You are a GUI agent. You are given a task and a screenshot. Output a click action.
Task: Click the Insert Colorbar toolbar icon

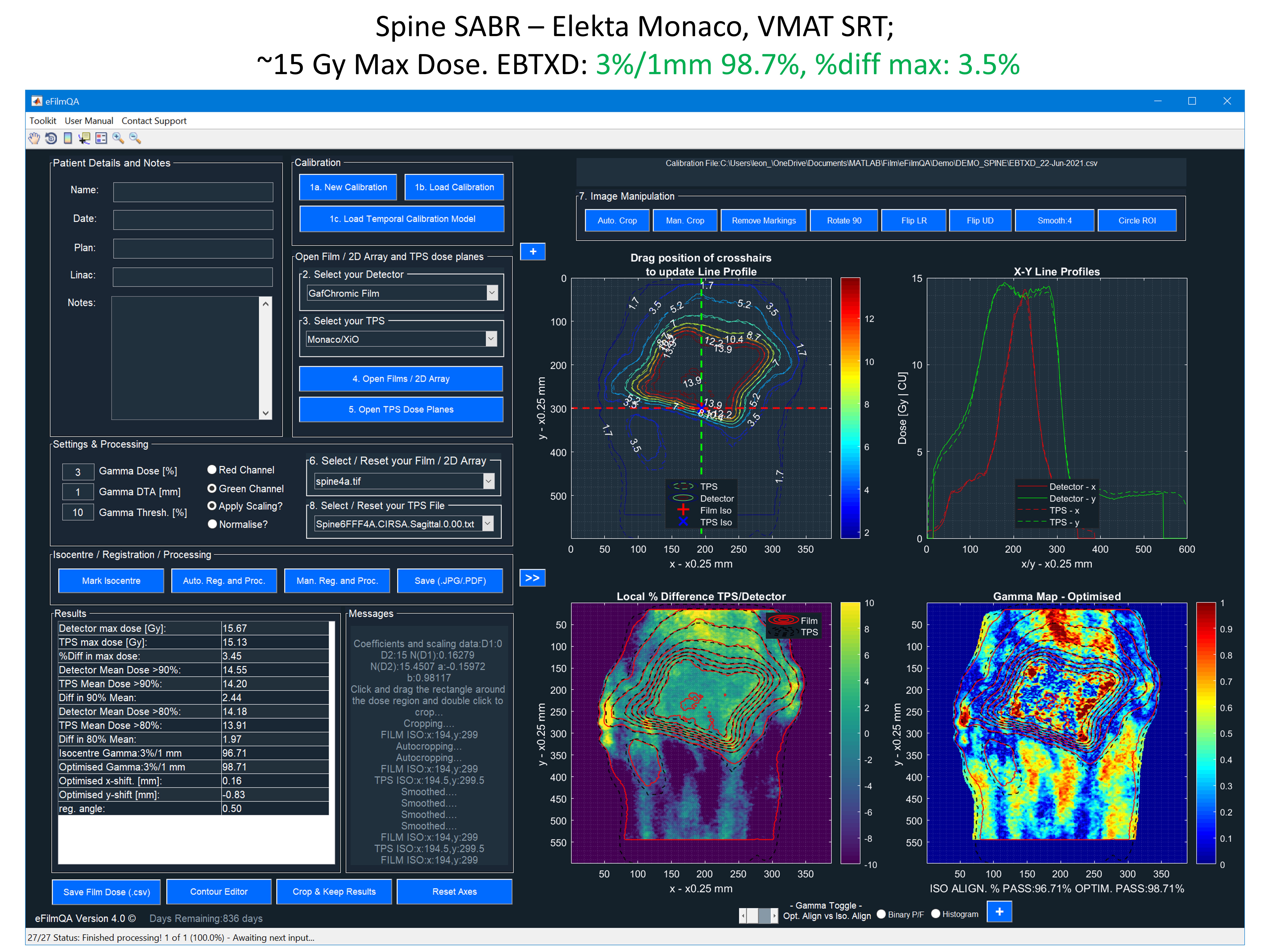pos(68,138)
